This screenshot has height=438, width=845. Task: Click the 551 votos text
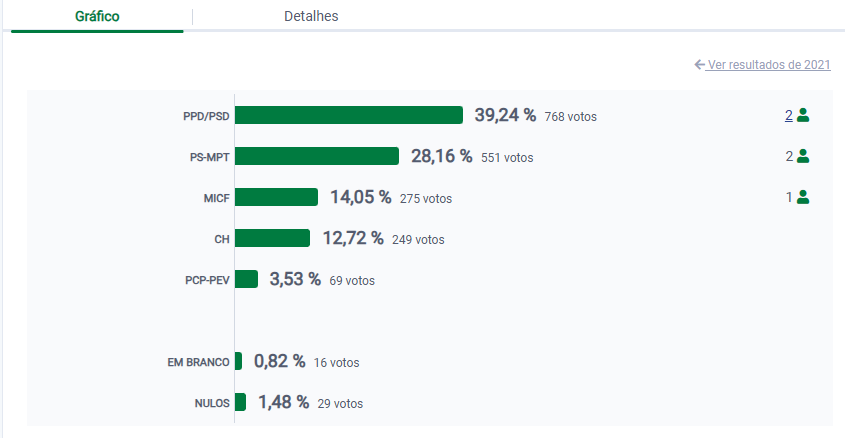pyautogui.click(x=508, y=158)
